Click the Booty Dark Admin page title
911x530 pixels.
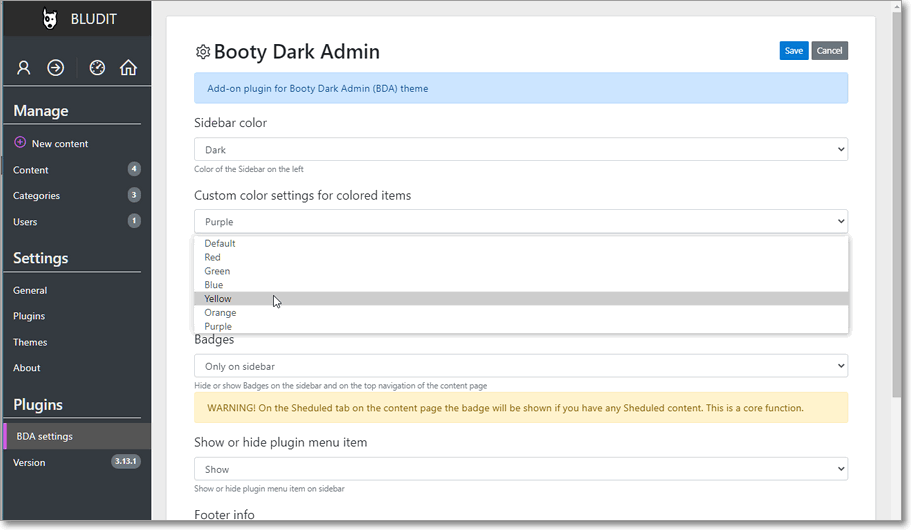[296, 52]
